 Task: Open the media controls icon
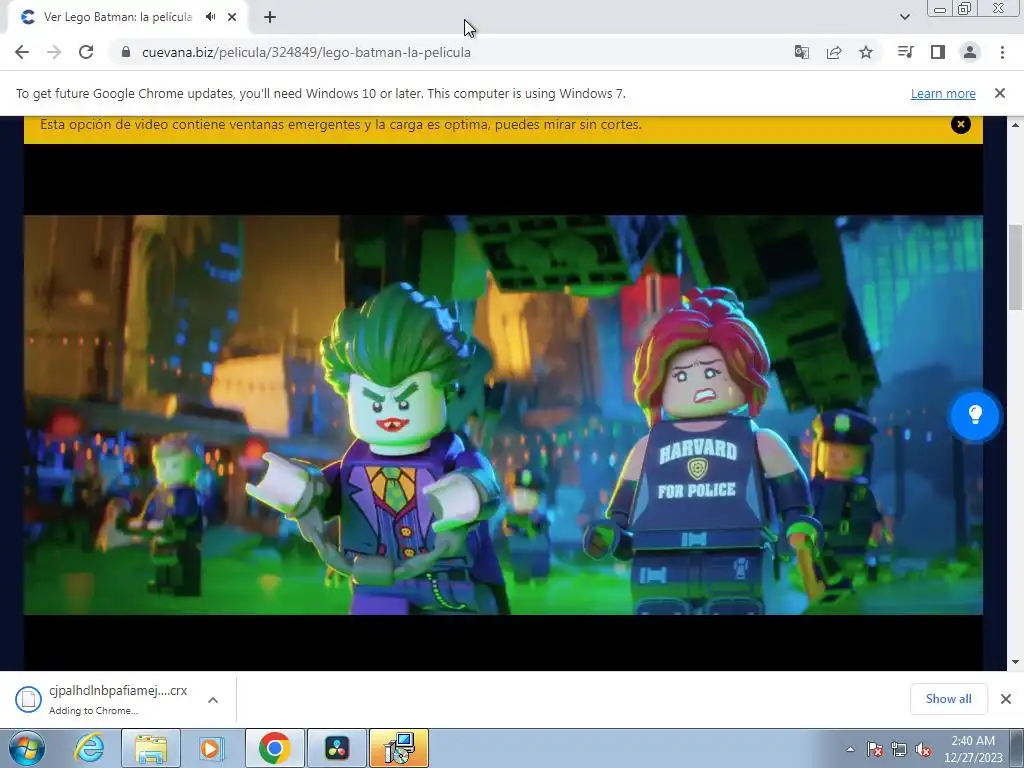(x=905, y=52)
